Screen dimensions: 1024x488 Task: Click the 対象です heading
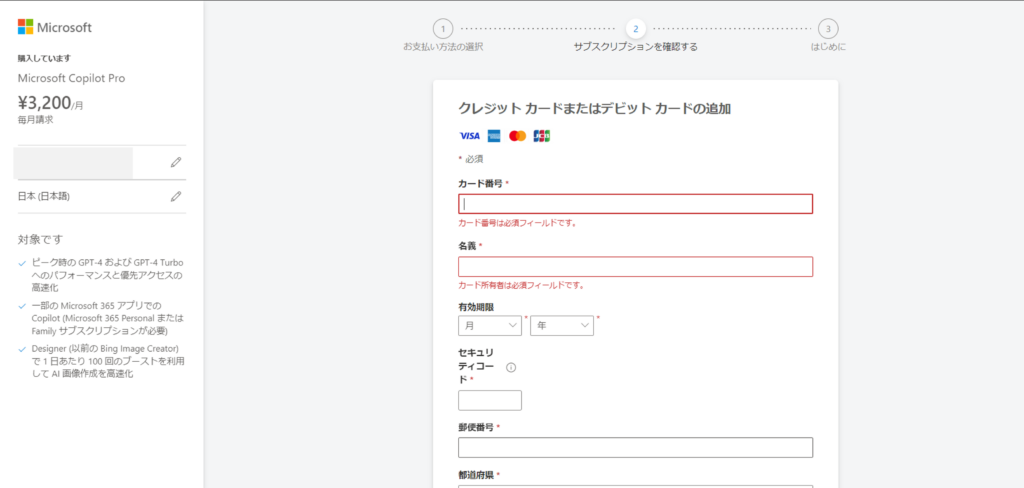pos(40,239)
